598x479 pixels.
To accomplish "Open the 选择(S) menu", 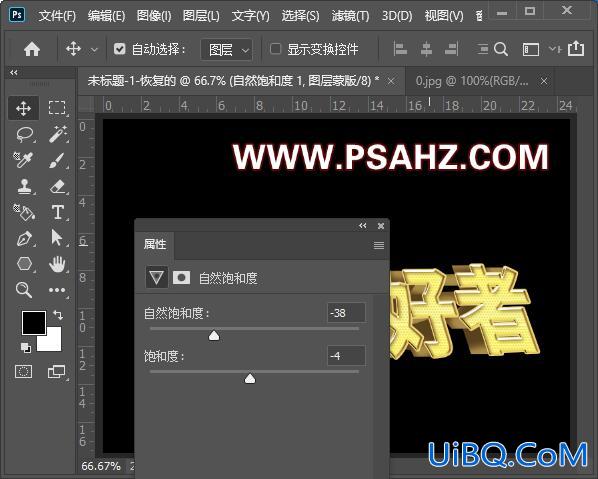I will point(301,16).
